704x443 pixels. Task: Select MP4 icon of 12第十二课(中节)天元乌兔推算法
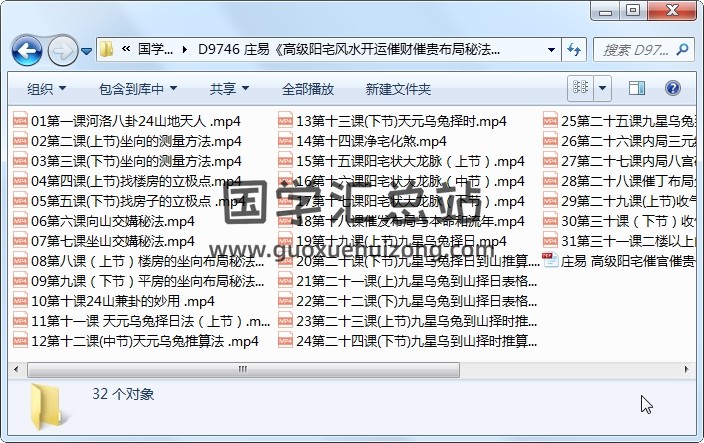pyautogui.click(x=20, y=341)
